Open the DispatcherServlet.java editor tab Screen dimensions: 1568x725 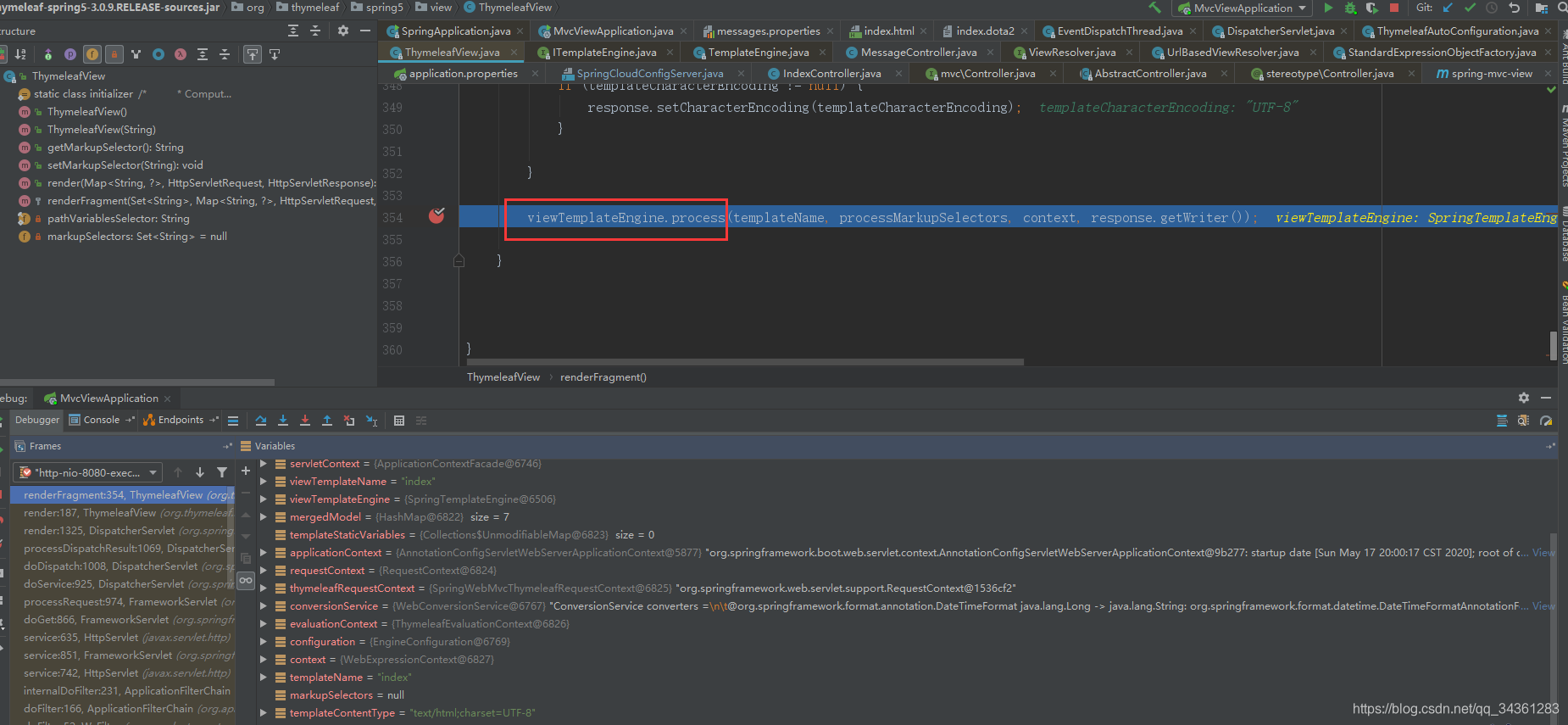1280,31
